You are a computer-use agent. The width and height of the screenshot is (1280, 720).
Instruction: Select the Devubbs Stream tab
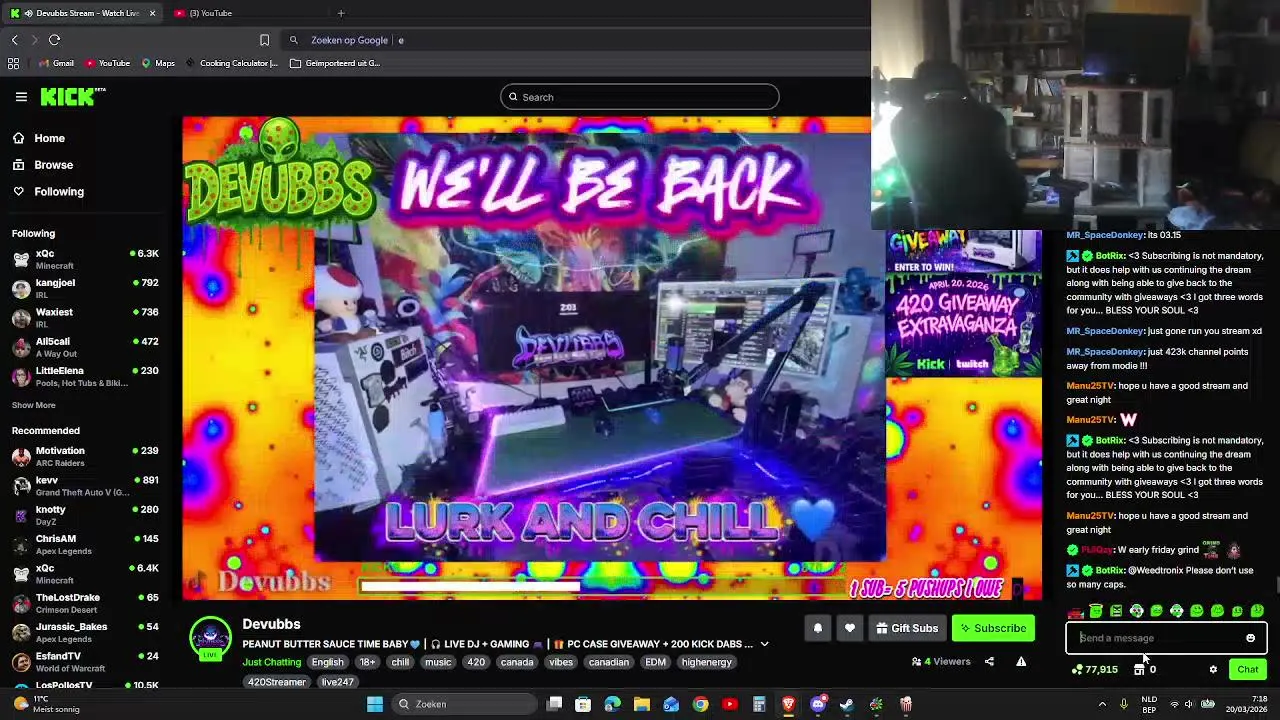point(80,13)
